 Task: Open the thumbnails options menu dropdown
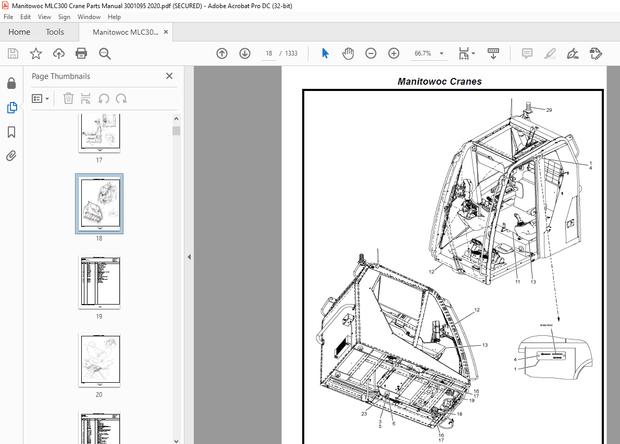[40, 98]
